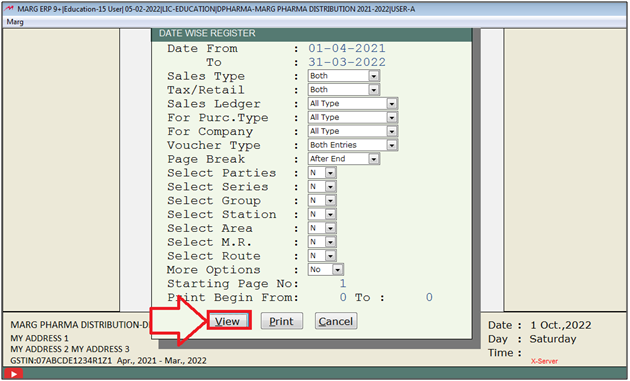Click the More Options label
This screenshot has height=381, width=630.
click(x=213, y=270)
